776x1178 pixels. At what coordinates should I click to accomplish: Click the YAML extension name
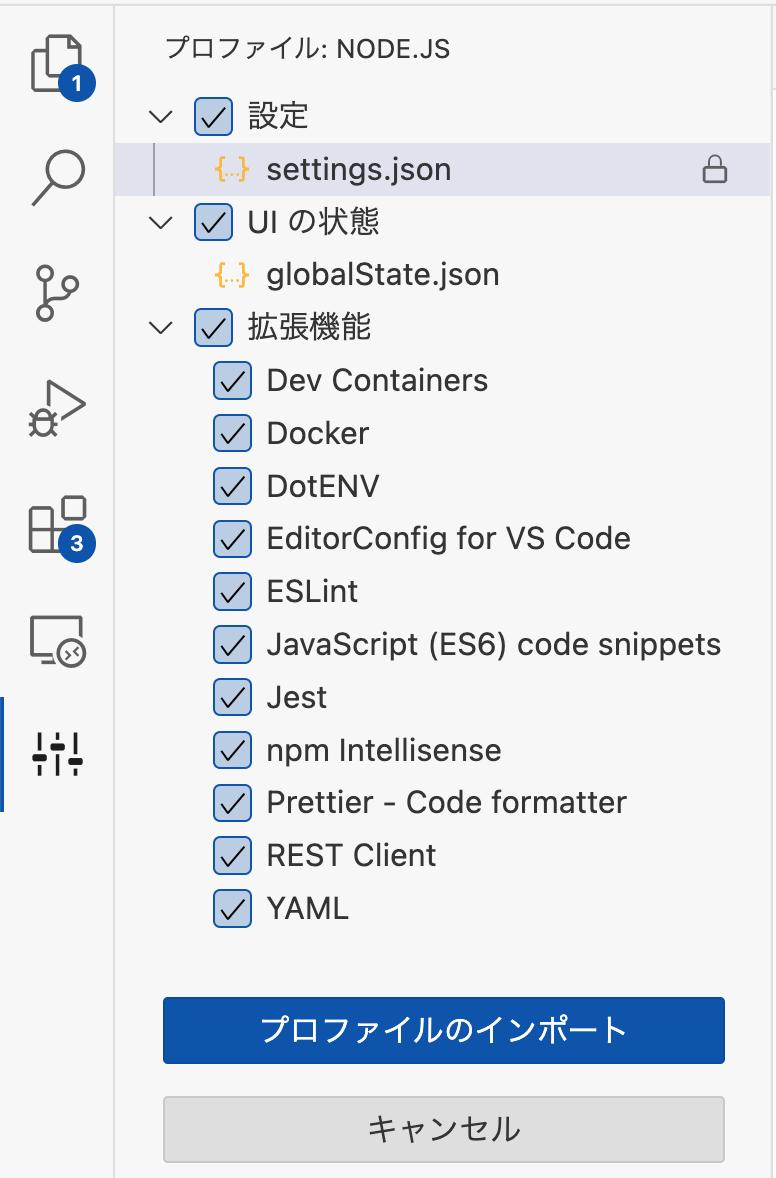coord(307,908)
